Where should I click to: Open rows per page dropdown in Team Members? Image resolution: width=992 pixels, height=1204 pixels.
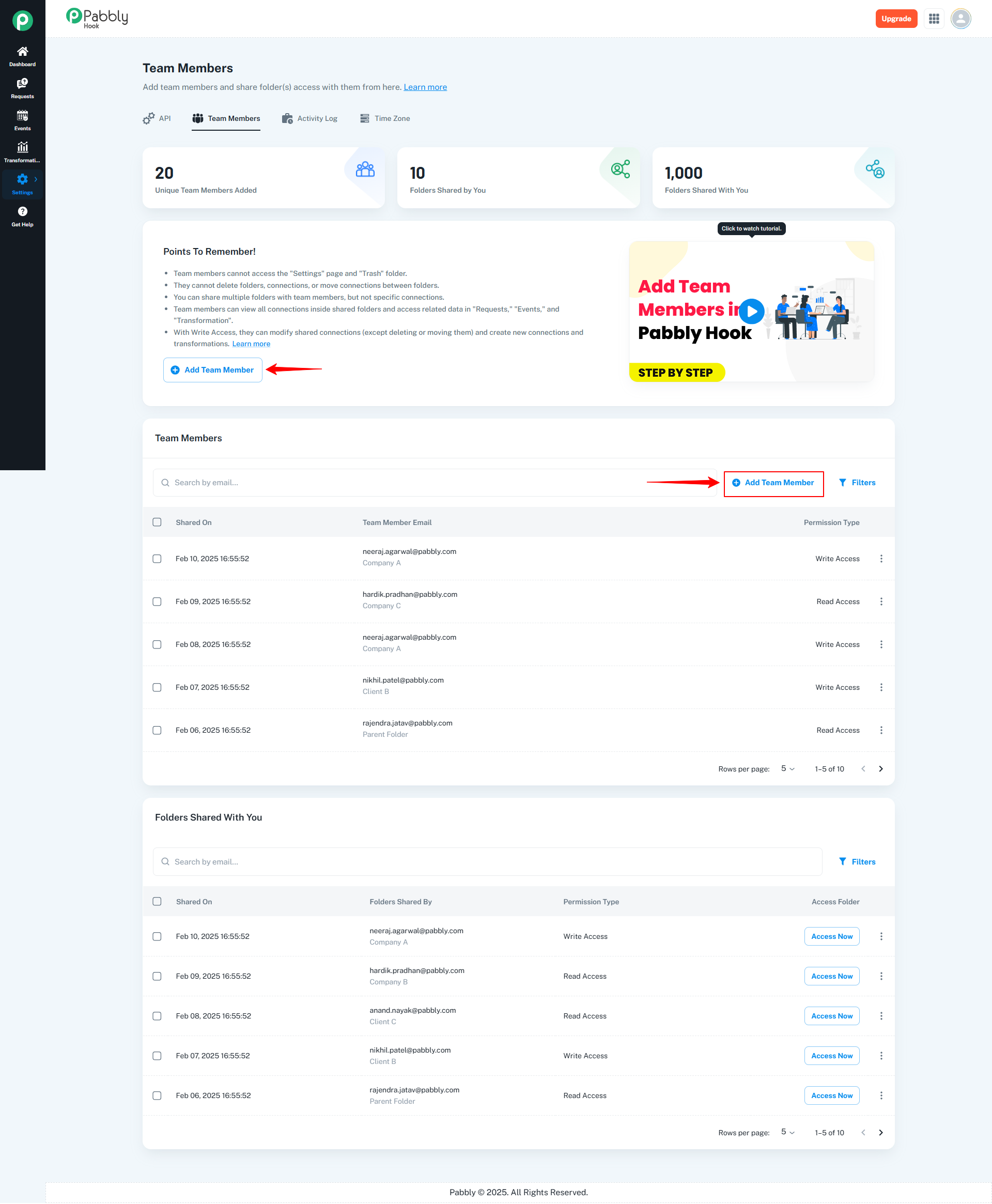tap(787, 768)
